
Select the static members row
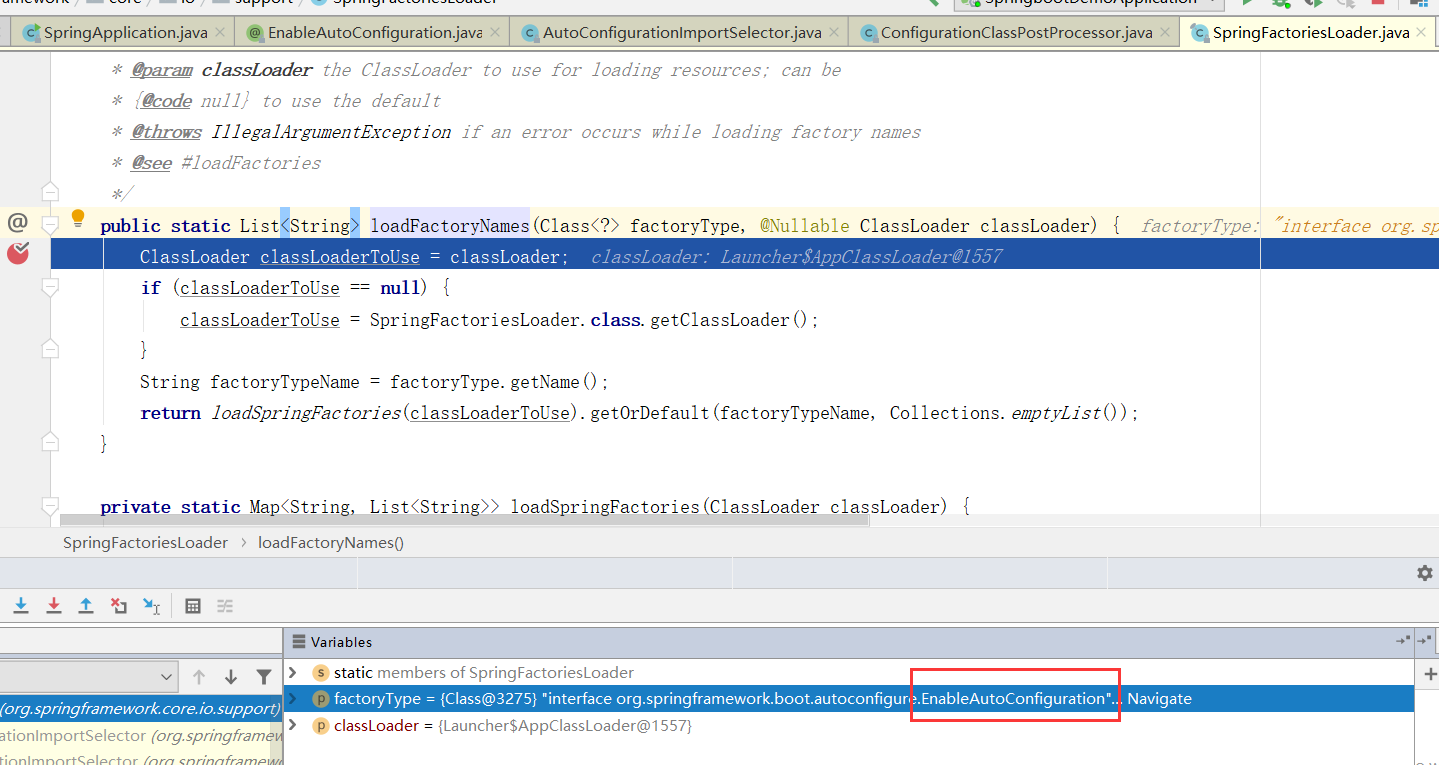(x=848, y=673)
